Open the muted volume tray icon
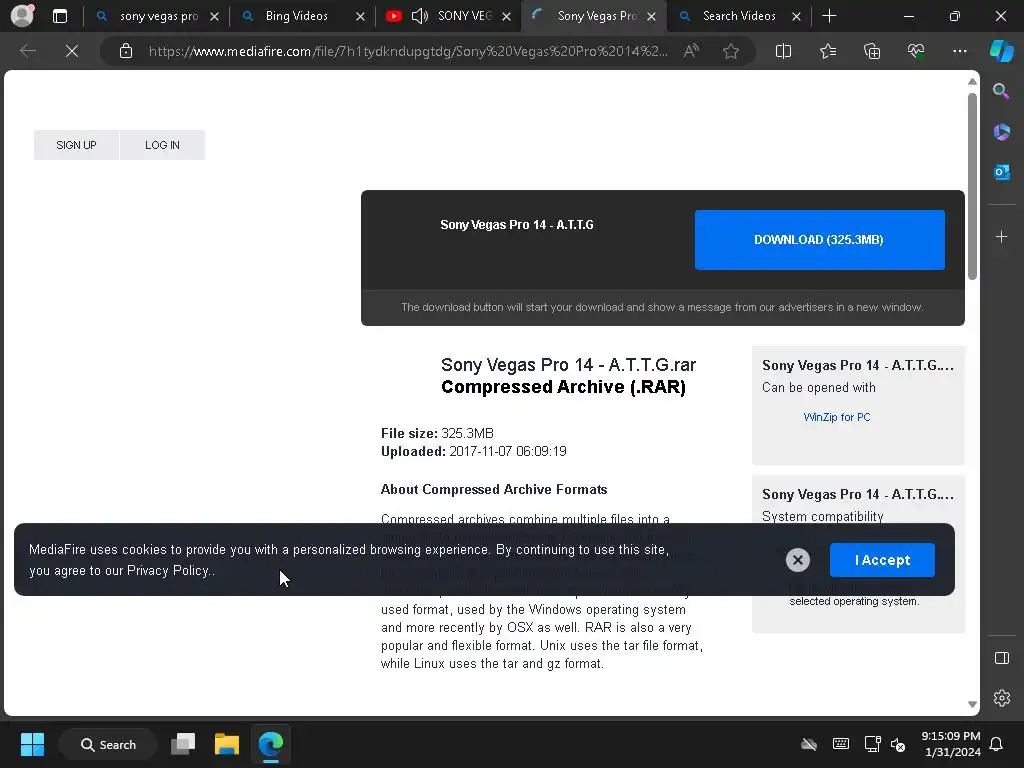 pyautogui.click(x=898, y=744)
